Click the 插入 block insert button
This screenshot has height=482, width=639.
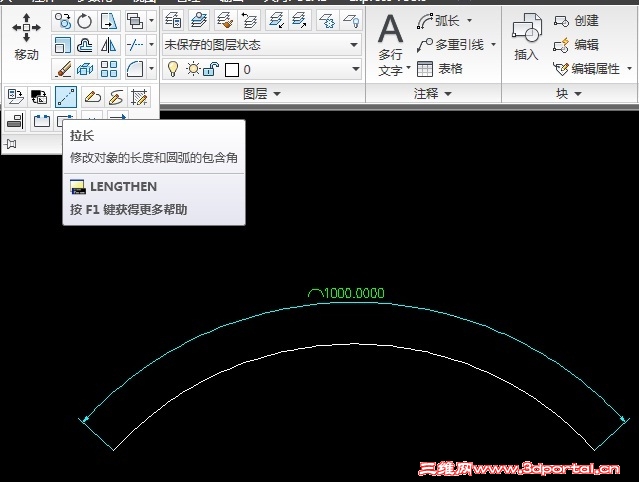pos(527,37)
